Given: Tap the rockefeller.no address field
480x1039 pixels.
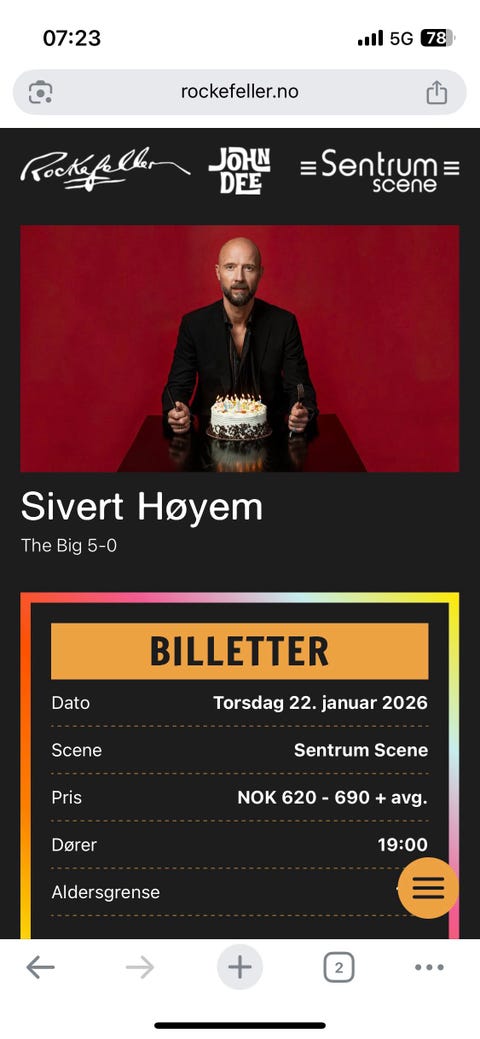Looking at the screenshot, I should [239, 92].
